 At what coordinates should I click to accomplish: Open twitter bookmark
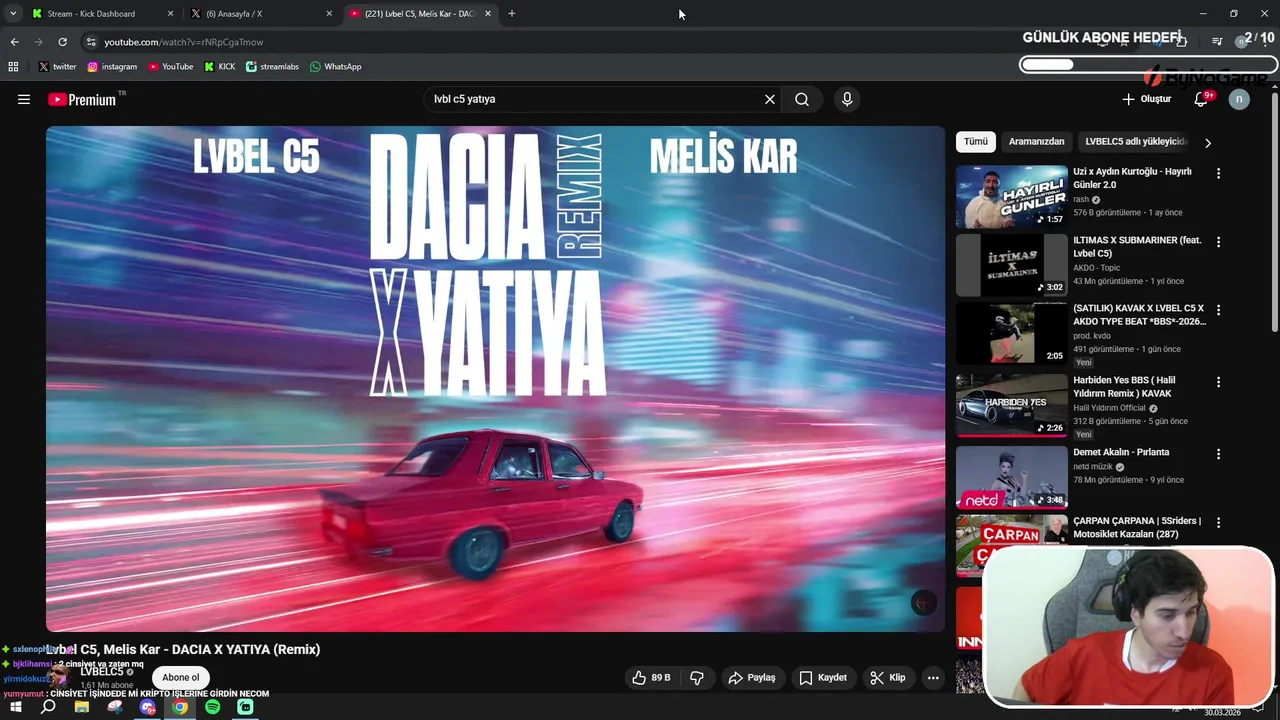[57, 66]
